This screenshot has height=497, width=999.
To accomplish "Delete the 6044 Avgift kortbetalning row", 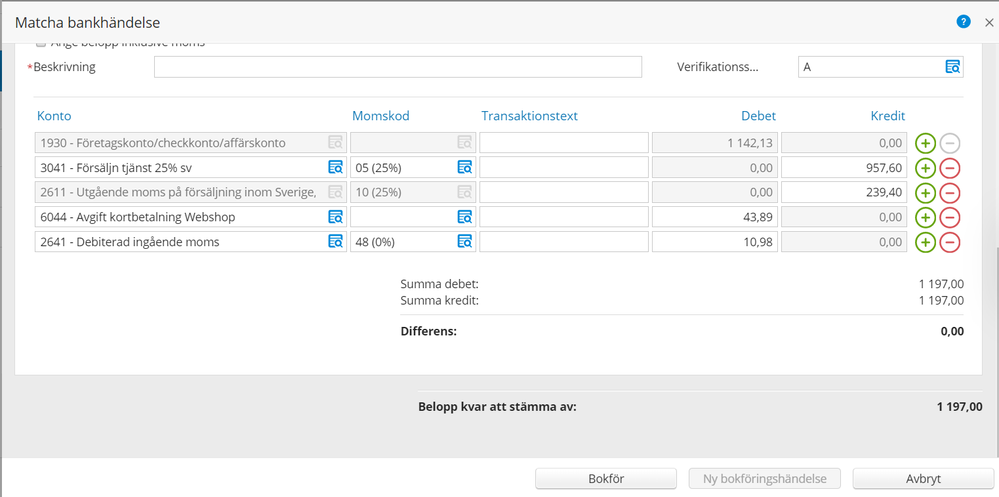I will [x=950, y=217].
